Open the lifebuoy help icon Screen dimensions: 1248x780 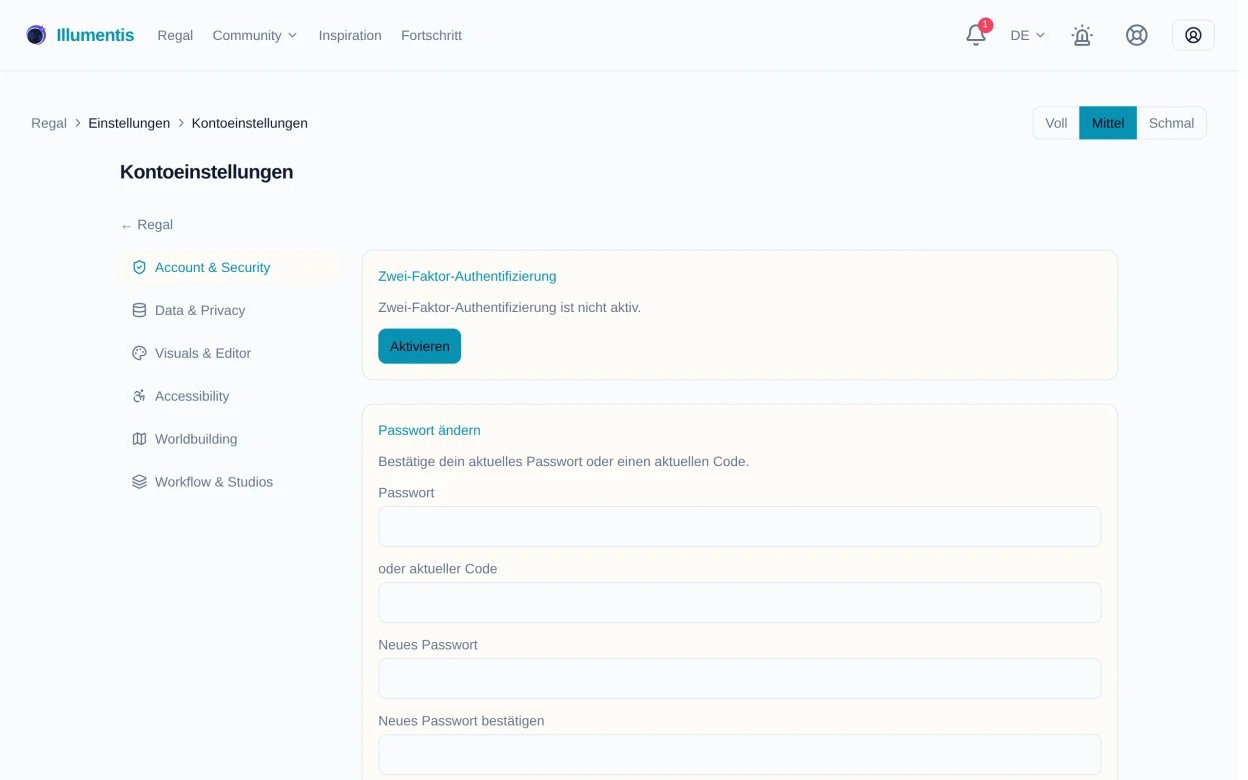pyautogui.click(x=1136, y=35)
